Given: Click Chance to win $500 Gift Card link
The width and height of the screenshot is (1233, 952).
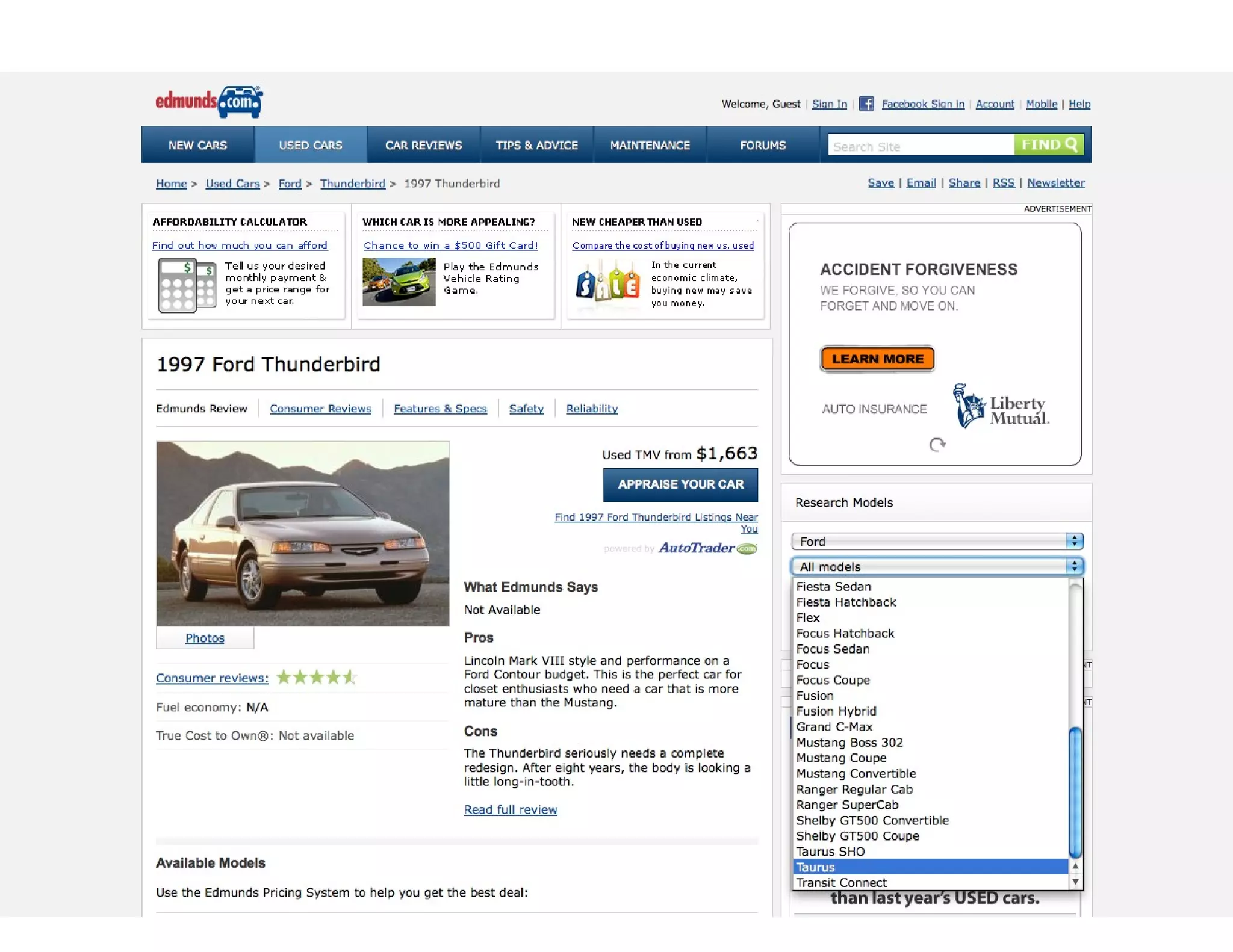Looking at the screenshot, I should (x=450, y=245).
